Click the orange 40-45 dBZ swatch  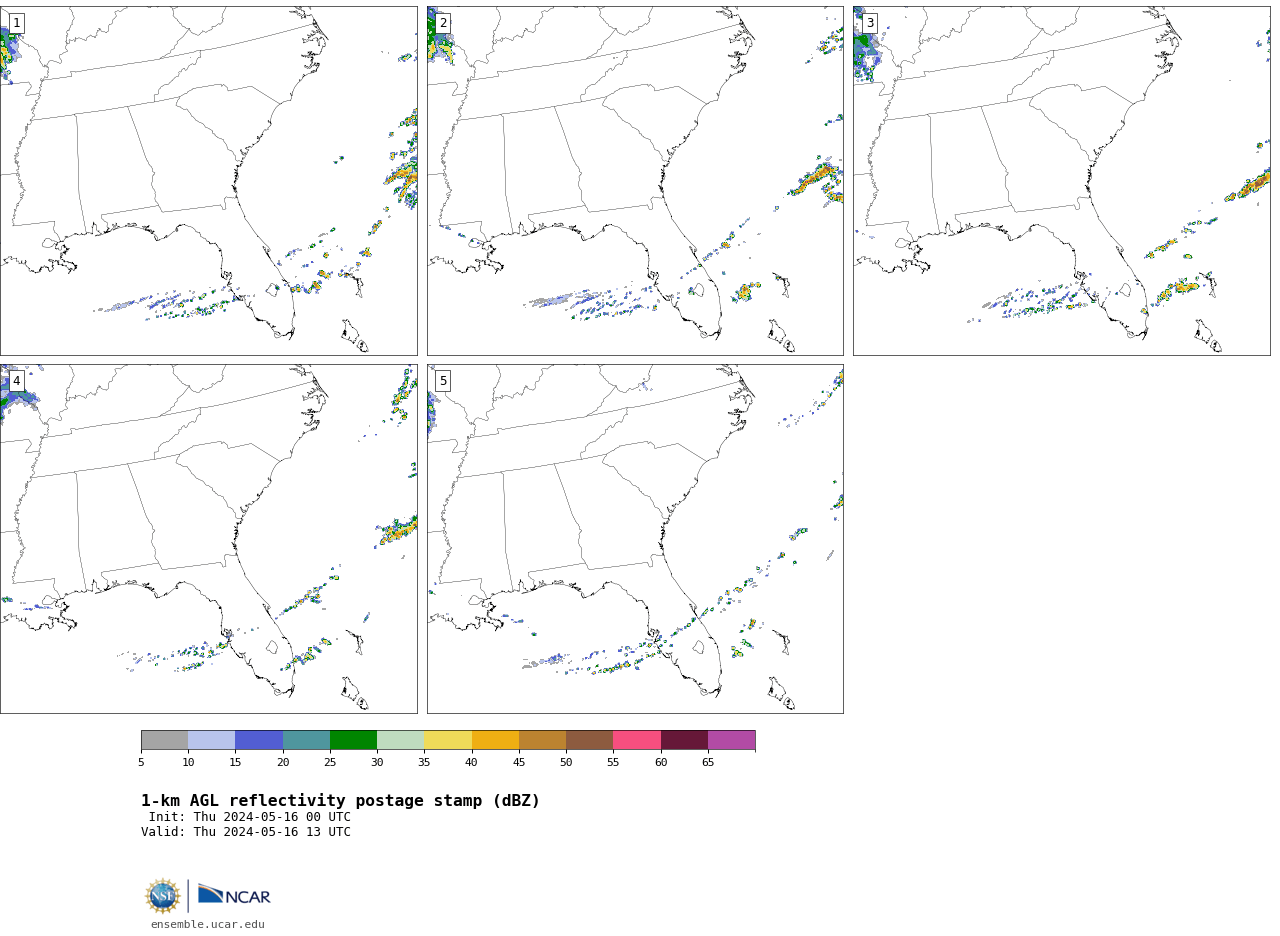pyautogui.click(x=495, y=740)
